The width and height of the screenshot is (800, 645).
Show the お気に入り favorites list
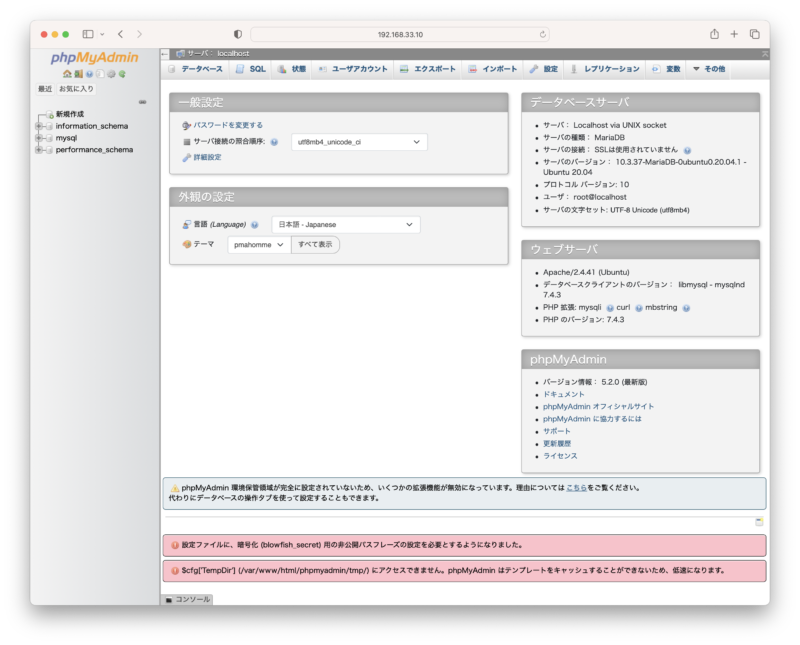click(76, 89)
